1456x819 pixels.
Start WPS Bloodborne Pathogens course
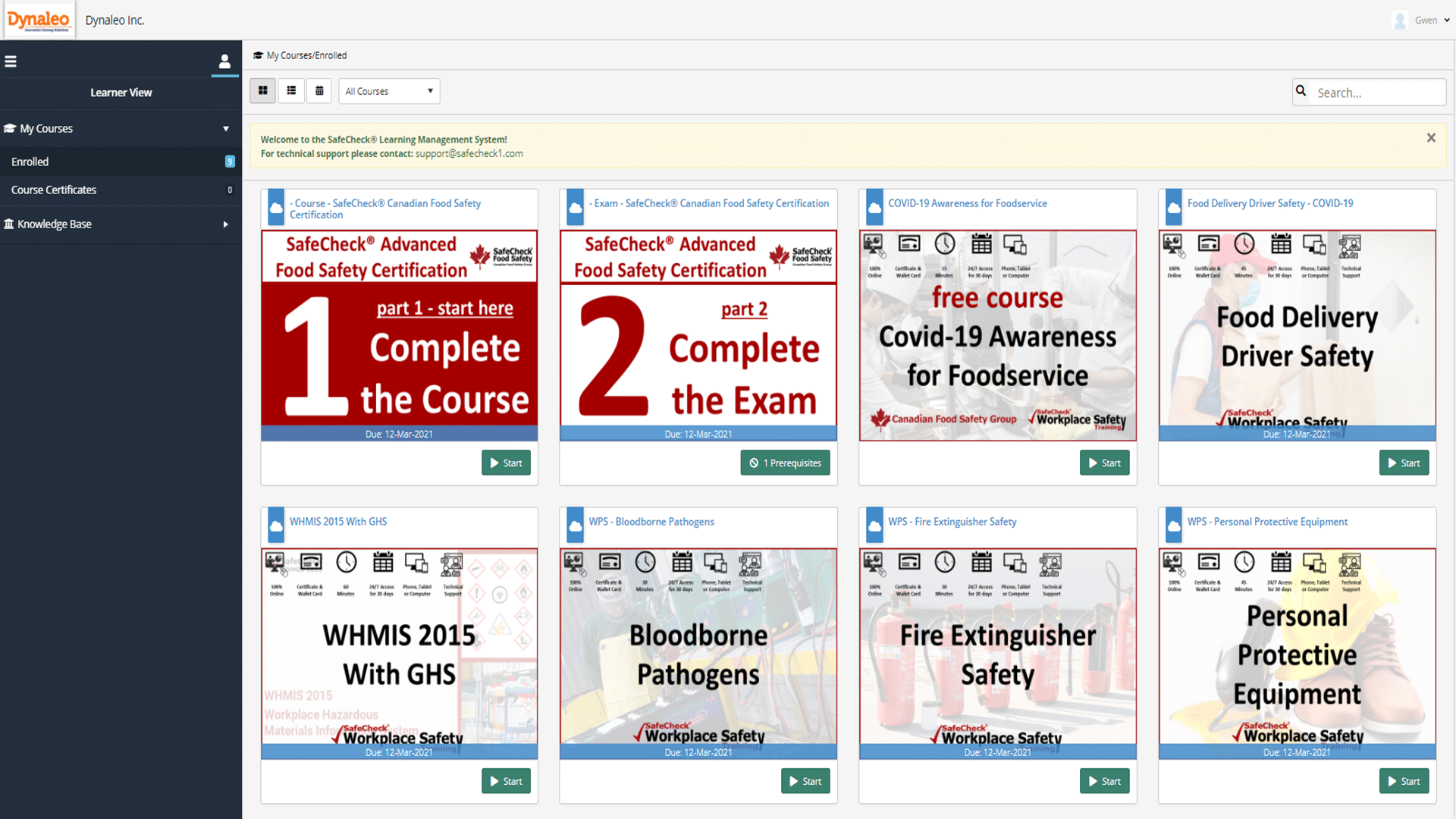click(805, 781)
